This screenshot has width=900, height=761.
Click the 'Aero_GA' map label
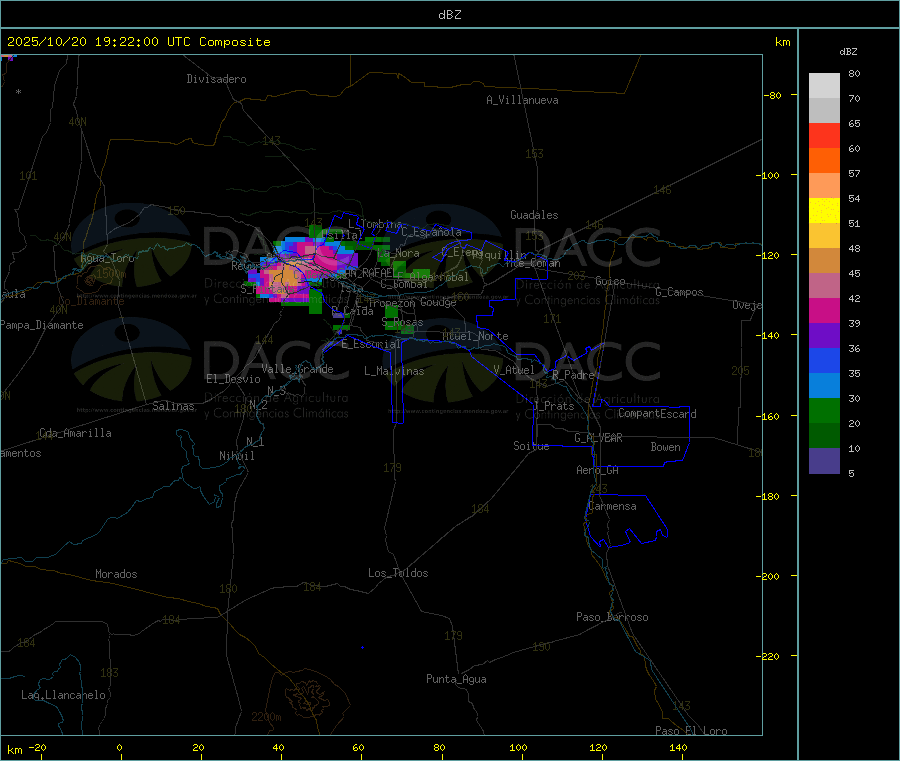598,470
